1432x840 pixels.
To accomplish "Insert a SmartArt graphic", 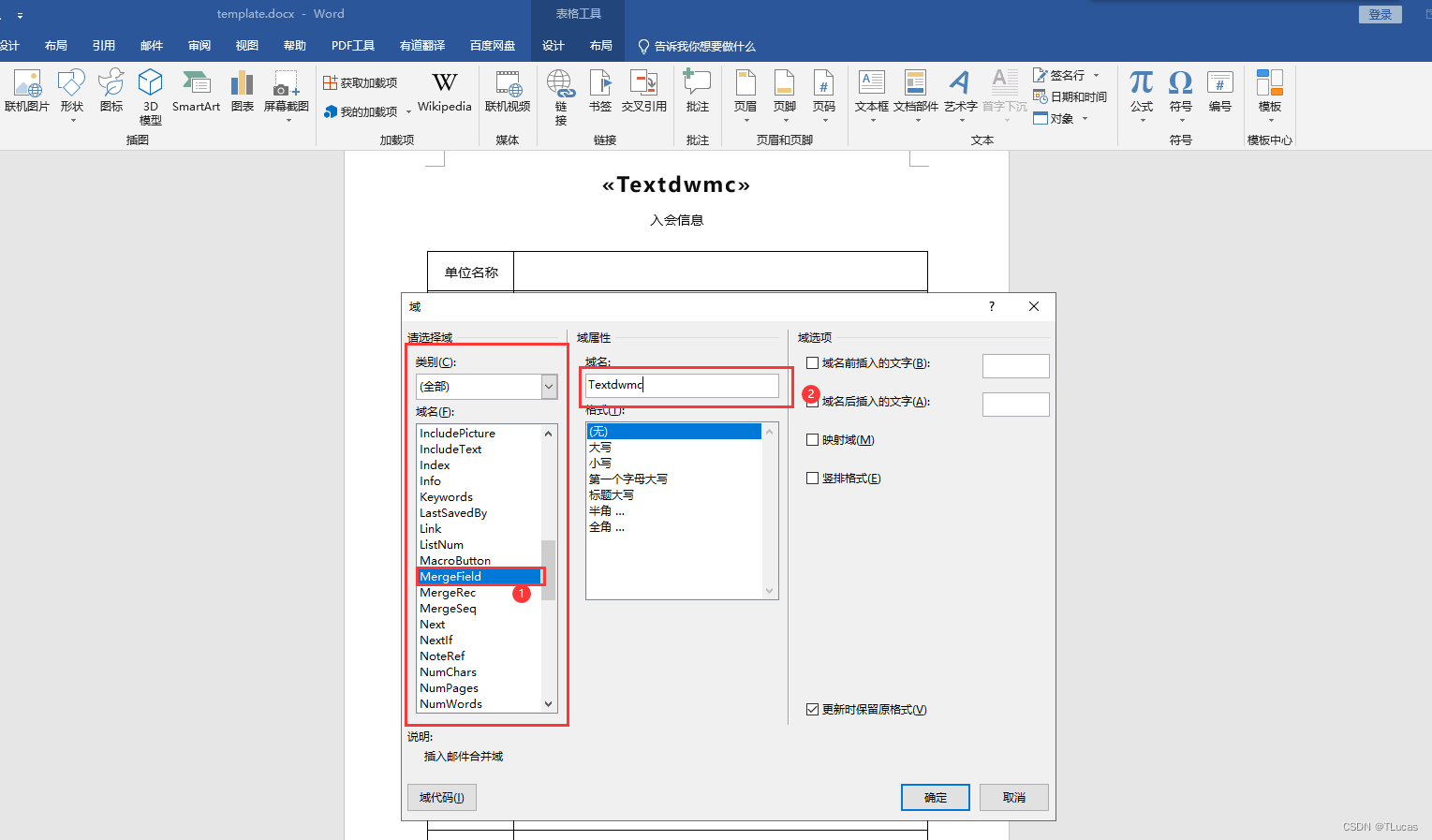I will pos(196,91).
